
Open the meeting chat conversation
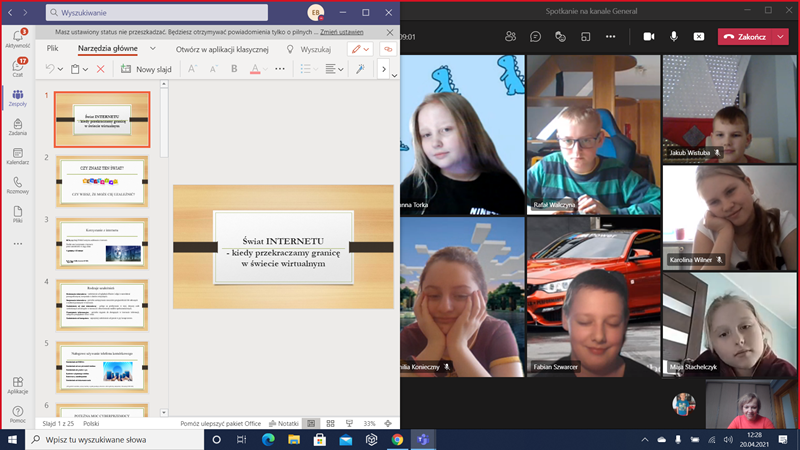click(536, 36)
